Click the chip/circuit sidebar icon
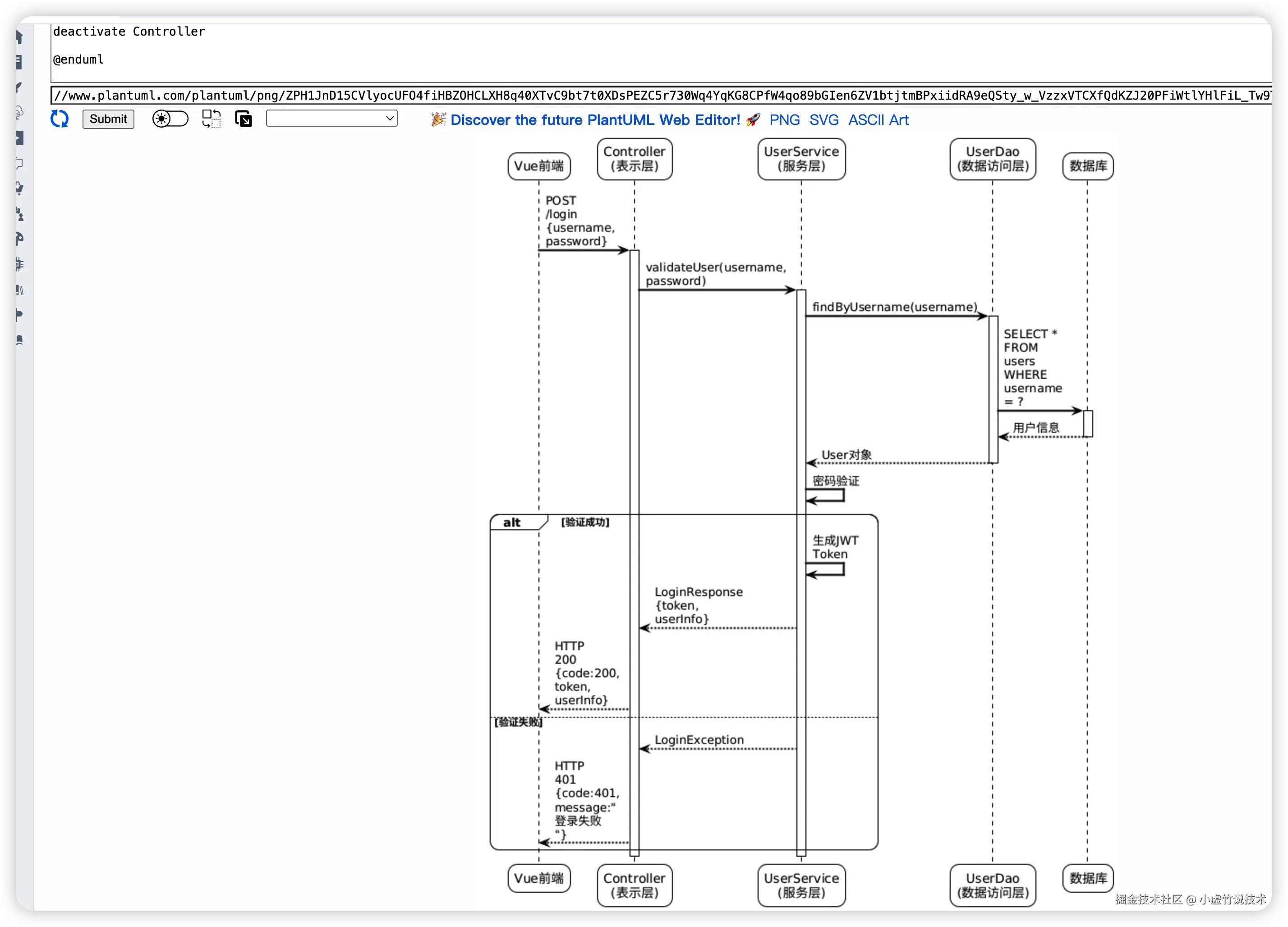Screen dimensions: 1288x927 coord(19,264)
